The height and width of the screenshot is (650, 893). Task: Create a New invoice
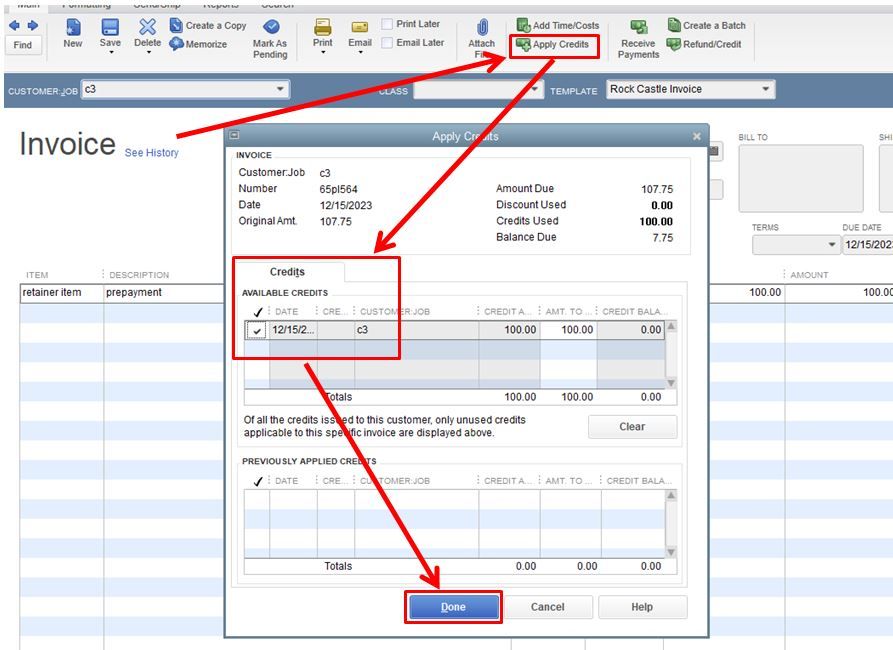[73, 33]
